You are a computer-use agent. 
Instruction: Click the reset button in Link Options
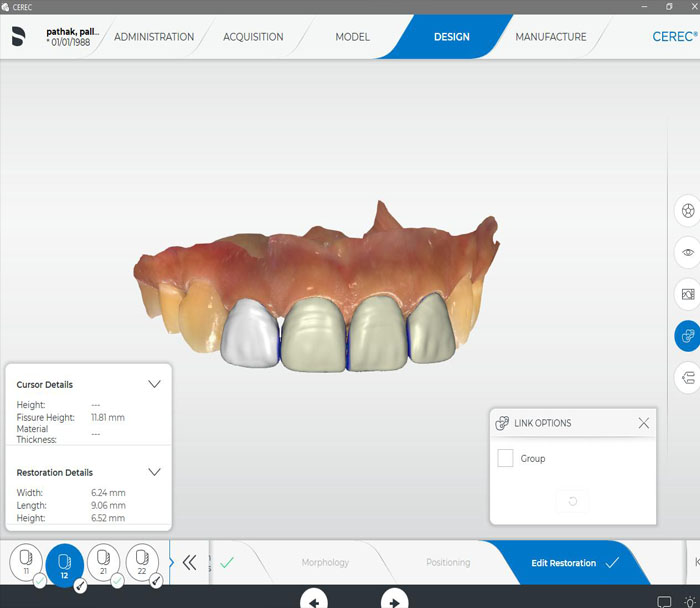click(573, 501)
